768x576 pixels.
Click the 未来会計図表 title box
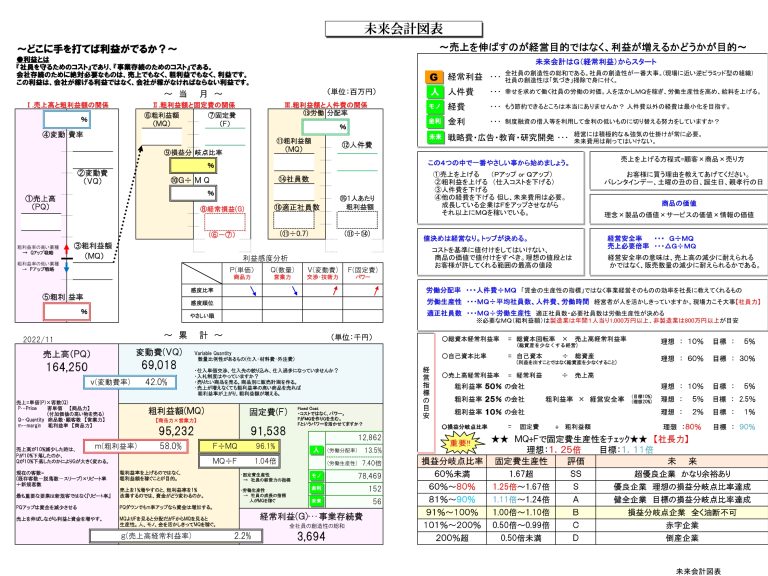click(x=404, y=29)
